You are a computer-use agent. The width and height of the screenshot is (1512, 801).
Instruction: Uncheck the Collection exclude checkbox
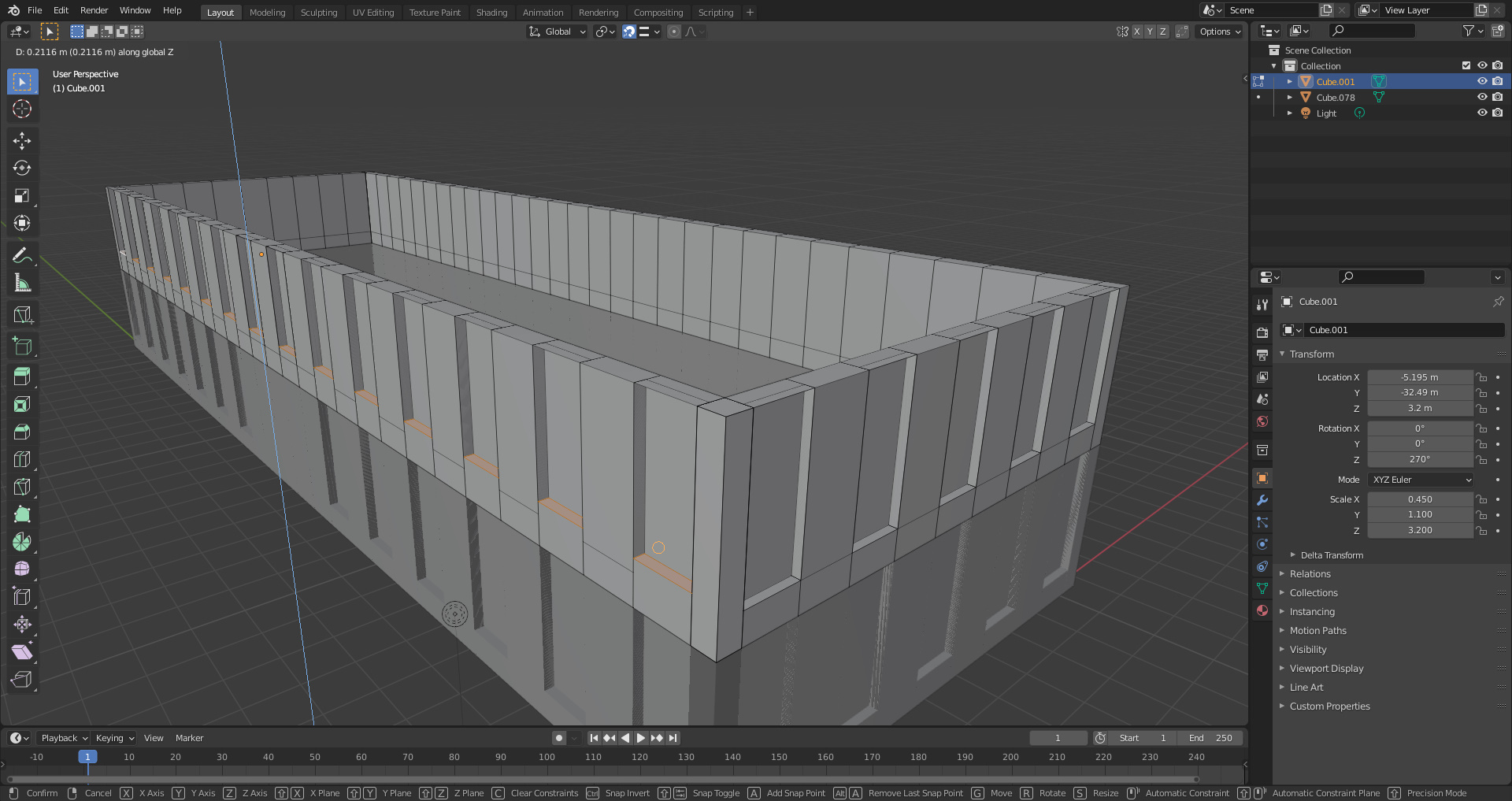pyautogui.click(x=1466, y=66)
